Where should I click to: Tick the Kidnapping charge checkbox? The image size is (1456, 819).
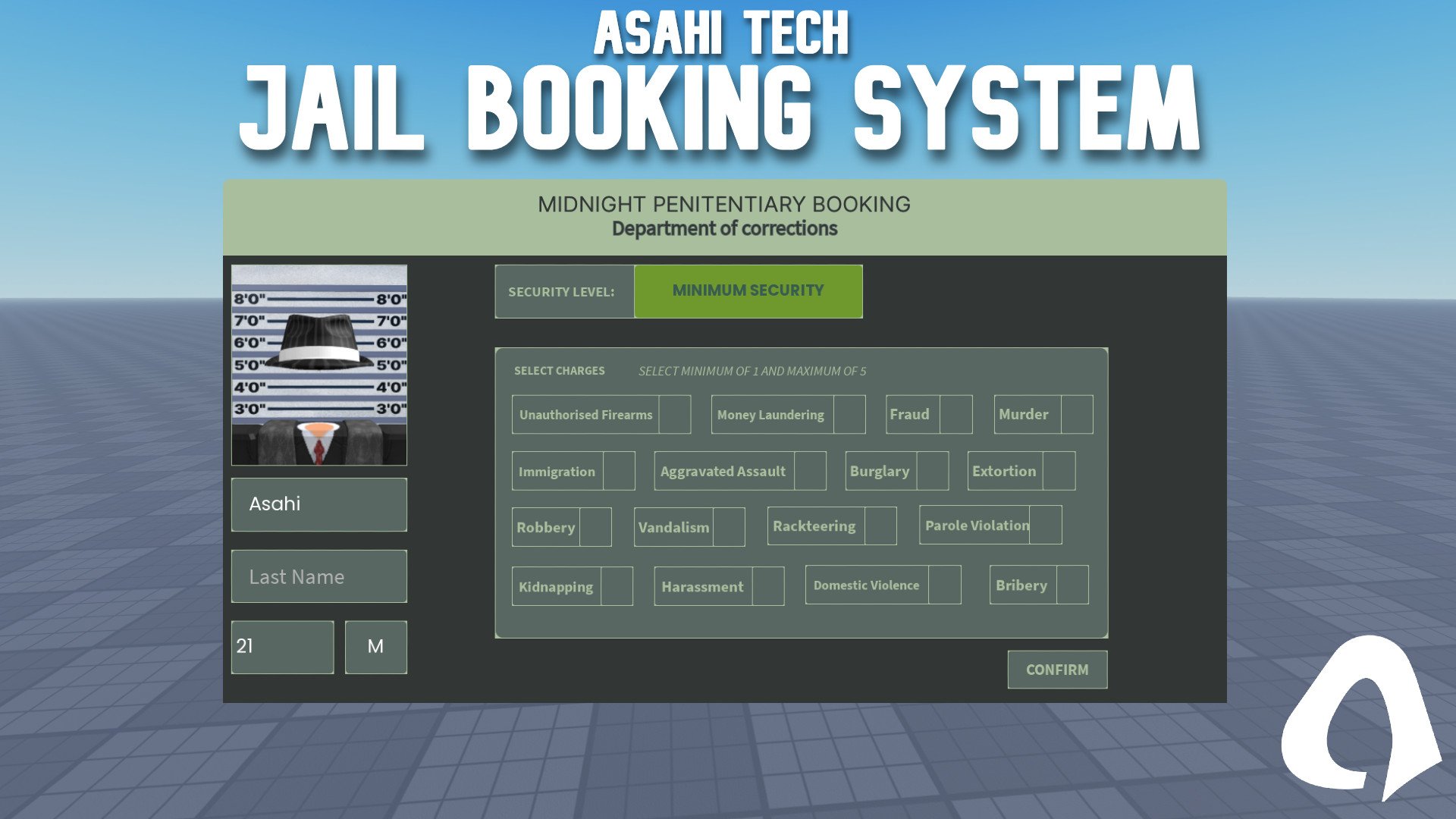coord(617,586)
